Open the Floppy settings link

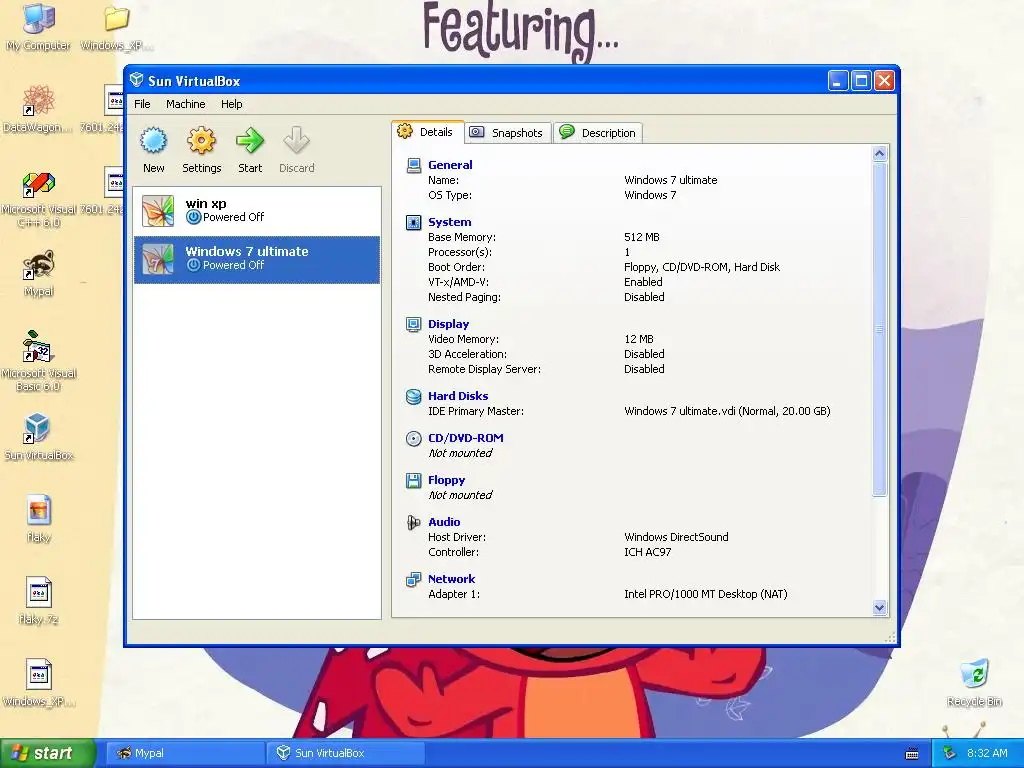[447, 480]
